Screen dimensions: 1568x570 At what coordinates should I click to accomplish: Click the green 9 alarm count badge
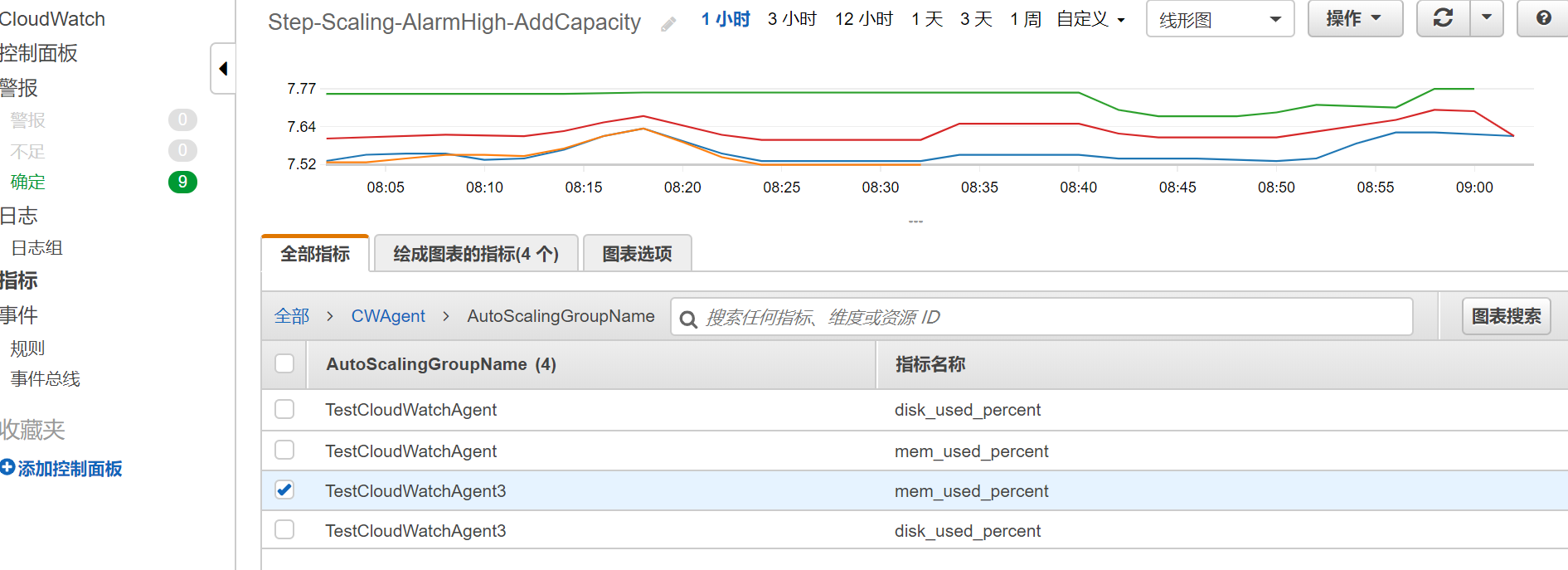182,182
